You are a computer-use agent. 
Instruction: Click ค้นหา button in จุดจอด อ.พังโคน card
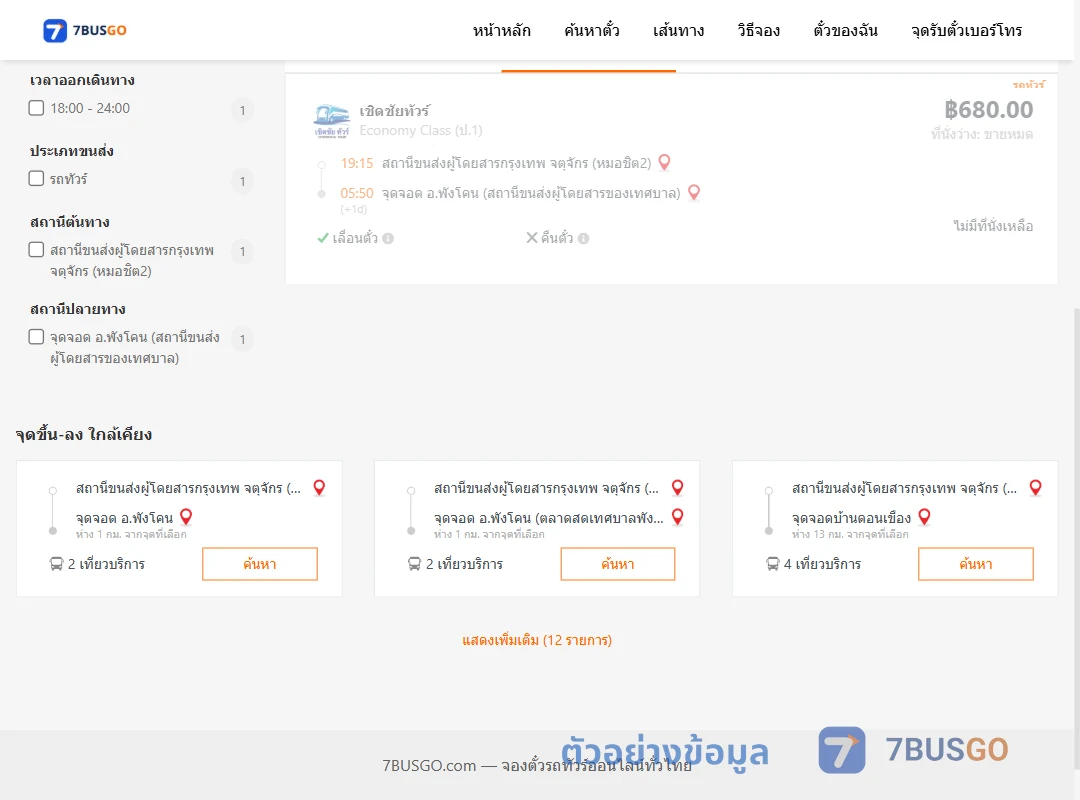click(260, 564)
